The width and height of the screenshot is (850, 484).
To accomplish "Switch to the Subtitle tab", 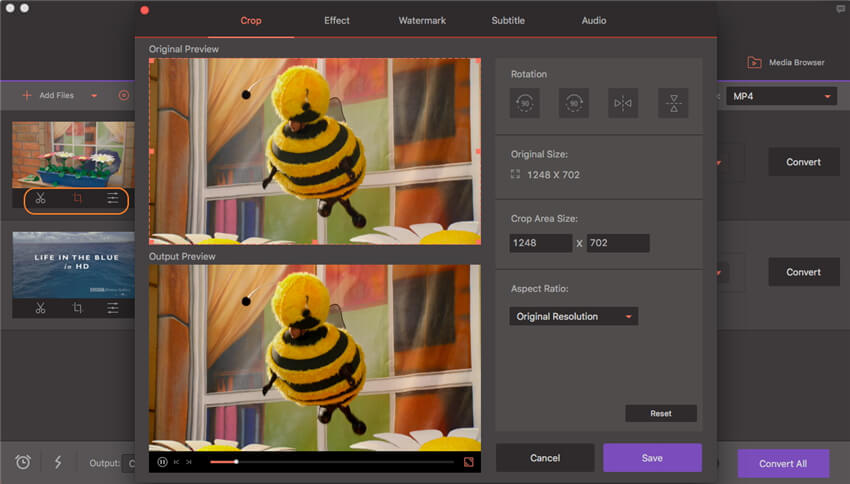I will coord(508,21).
